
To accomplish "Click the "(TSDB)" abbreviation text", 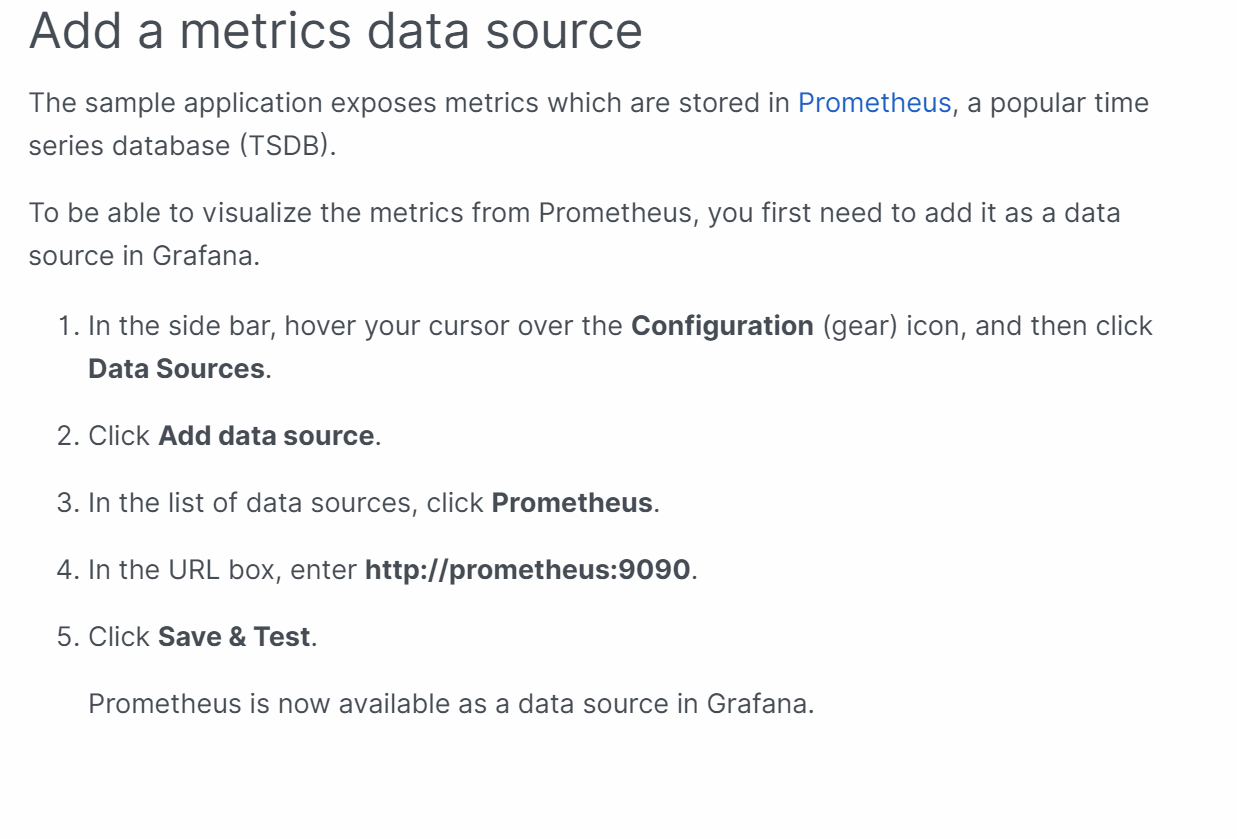I will point(287,146).
